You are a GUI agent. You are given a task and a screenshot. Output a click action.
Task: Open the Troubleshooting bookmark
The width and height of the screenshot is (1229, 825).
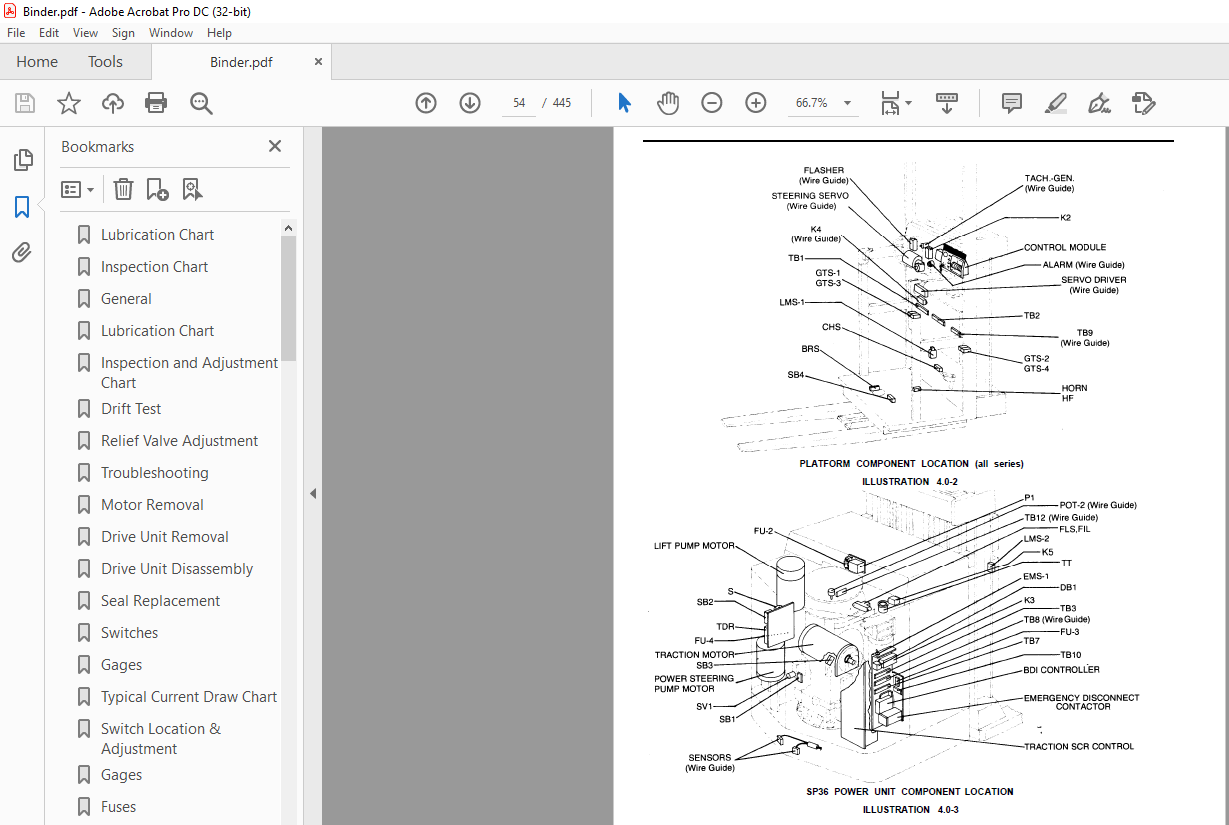point(154,473)
